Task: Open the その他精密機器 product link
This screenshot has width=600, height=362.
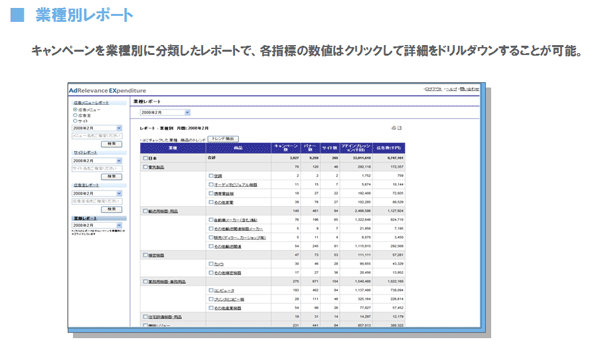Action: [x=227, y=273]
